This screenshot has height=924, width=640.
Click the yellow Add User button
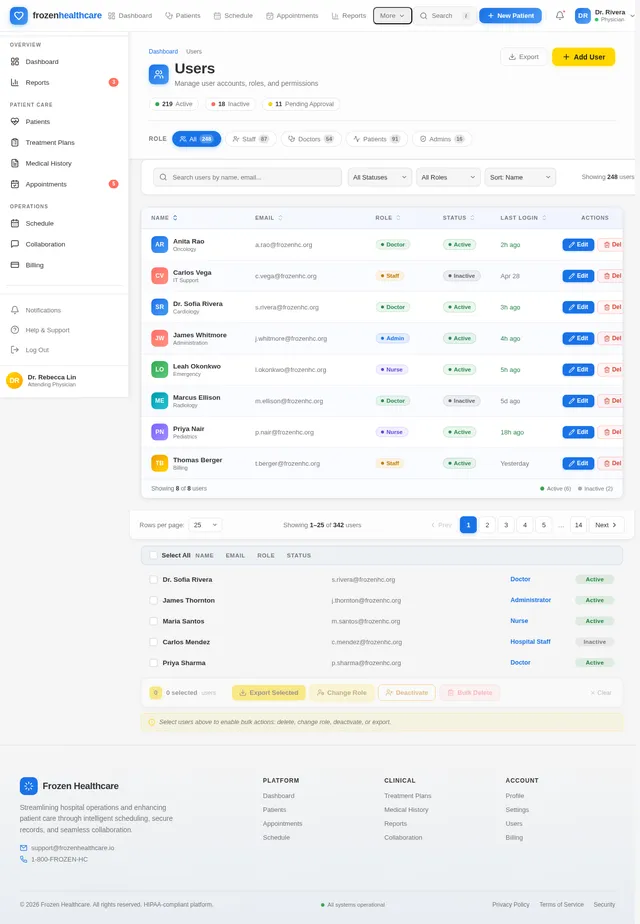click(583, 57)
